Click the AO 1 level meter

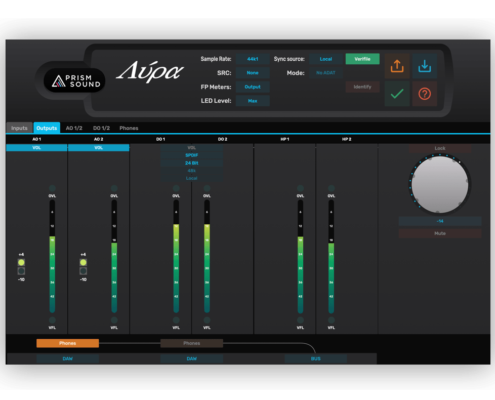click(x=52, y=256)
